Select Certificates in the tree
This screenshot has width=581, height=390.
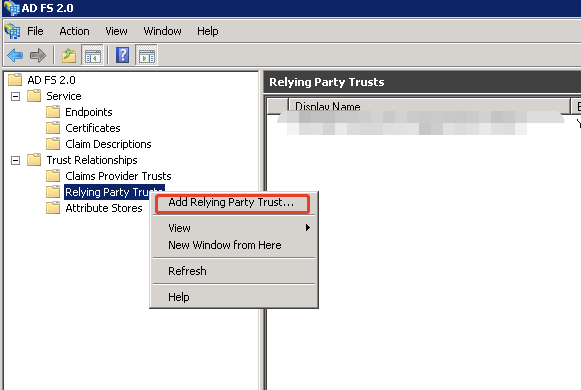(93, 128)
